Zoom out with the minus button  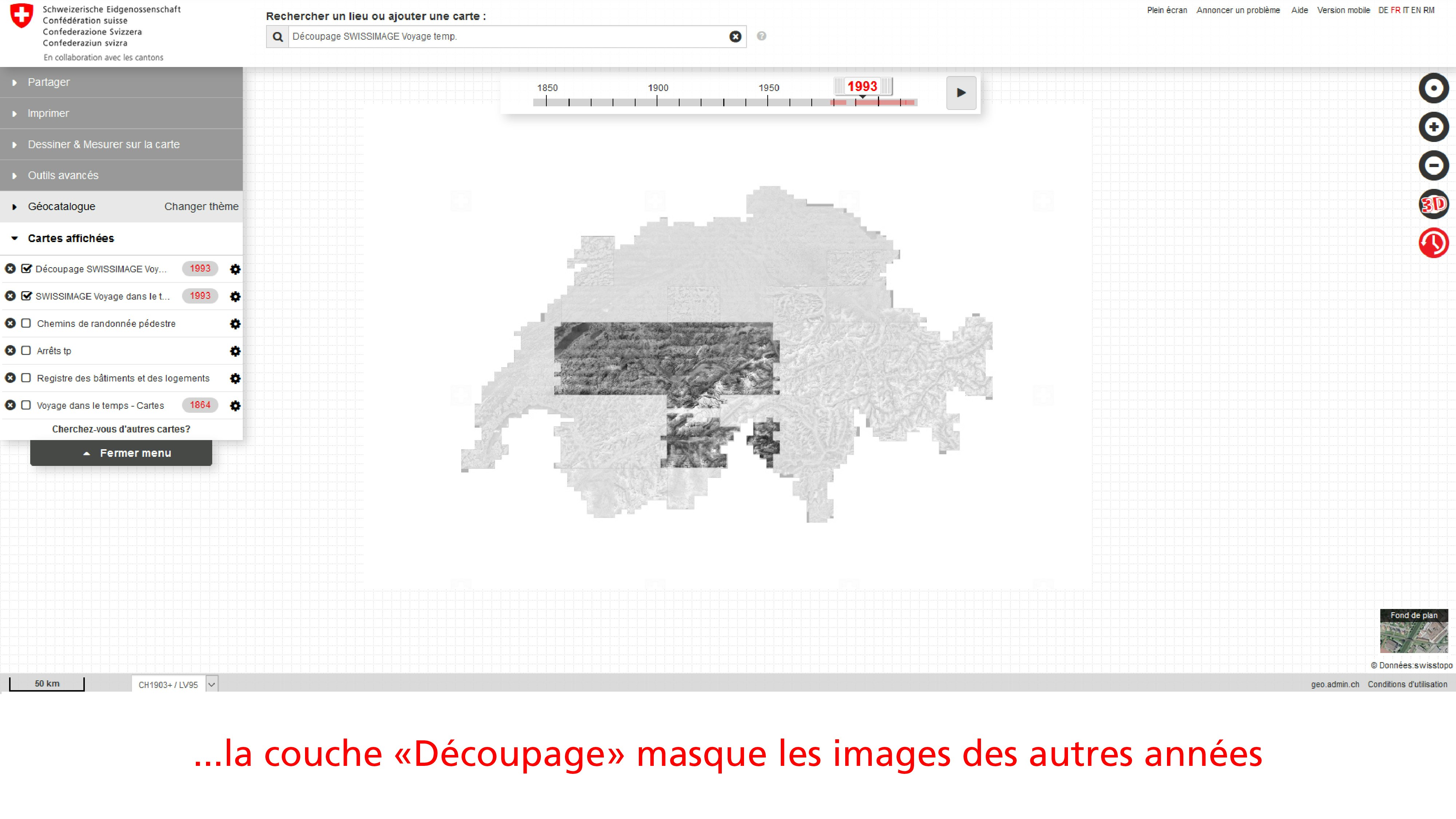coord(1433,166)
